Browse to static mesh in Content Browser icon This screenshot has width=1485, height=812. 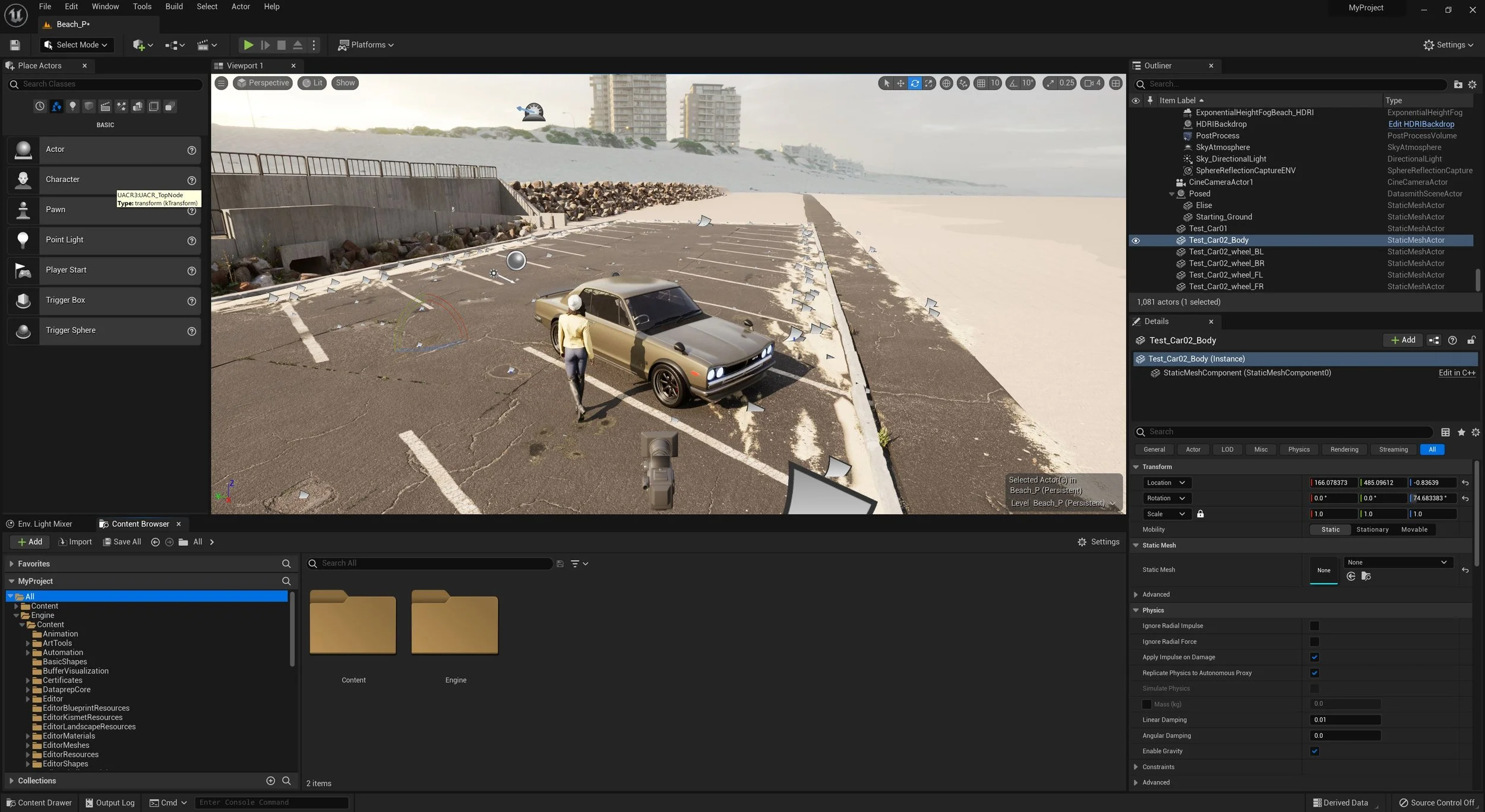pos(1366,576)
